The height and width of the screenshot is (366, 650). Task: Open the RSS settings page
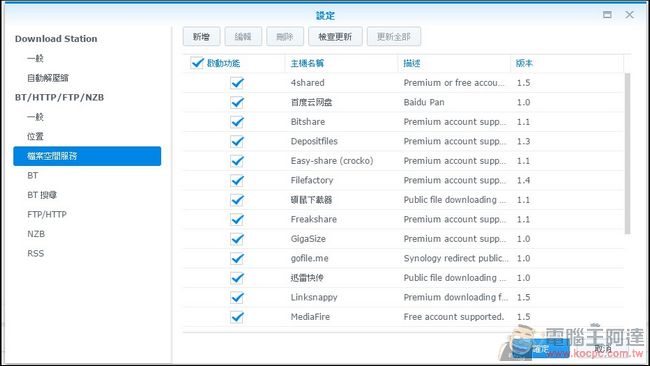point(36,253)
